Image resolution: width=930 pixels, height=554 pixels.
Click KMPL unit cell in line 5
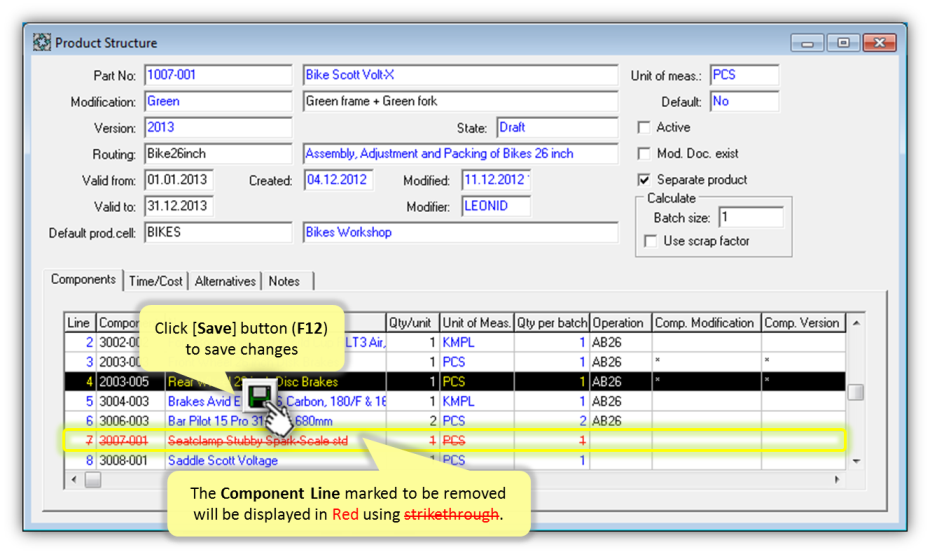(477, 401)
